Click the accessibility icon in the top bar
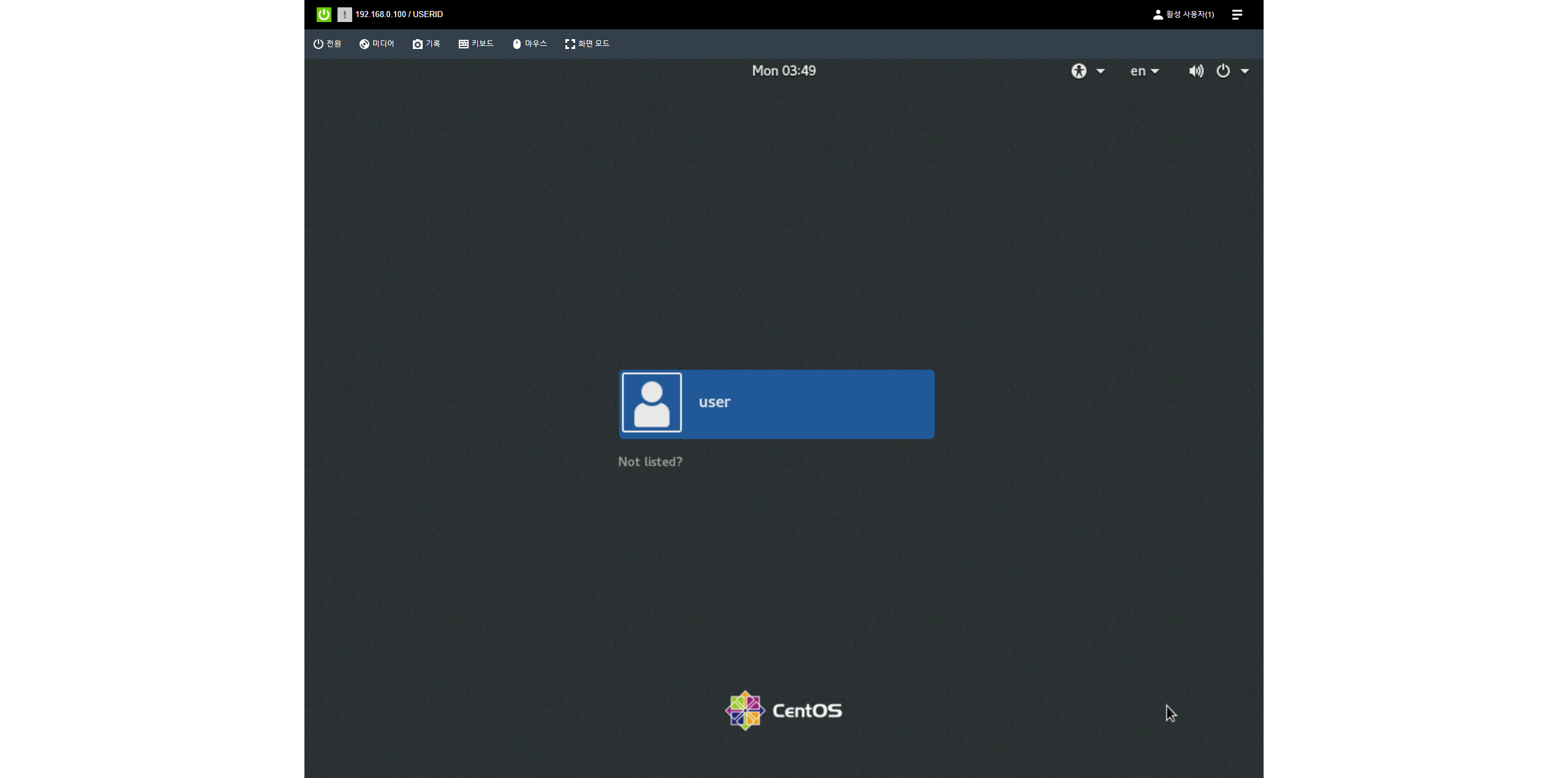Screen dimensions: 1568x778 pyautogui.click(x=1079, y=71)
